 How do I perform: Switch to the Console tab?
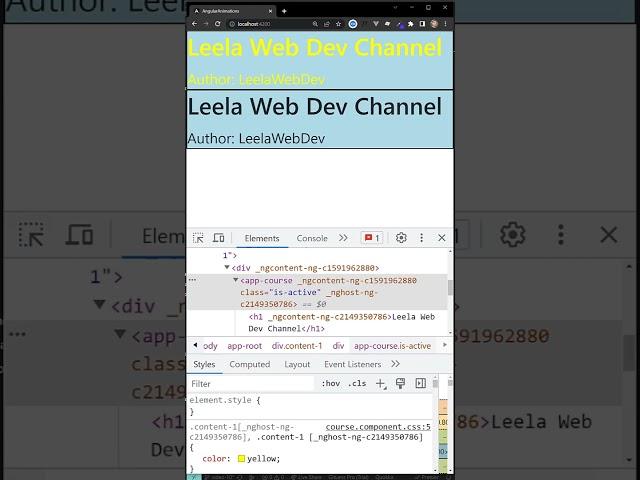(311, 238)
